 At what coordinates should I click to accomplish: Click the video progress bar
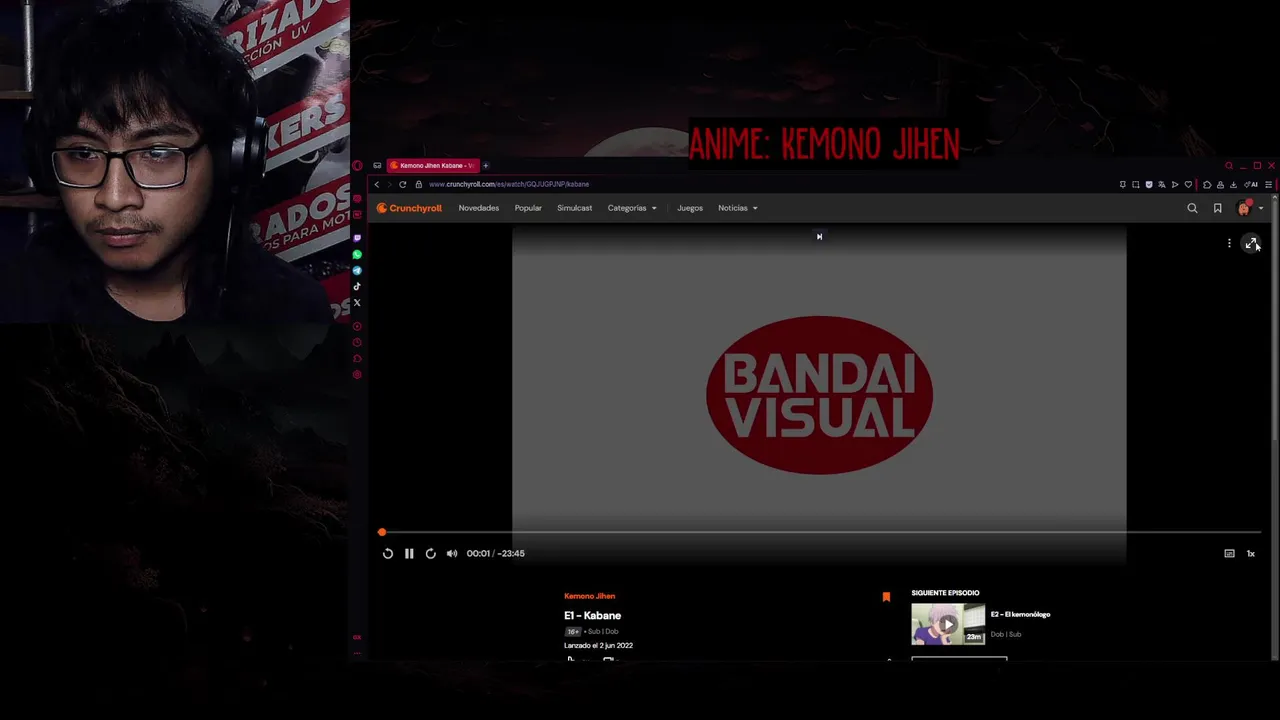tap(820, 533)
